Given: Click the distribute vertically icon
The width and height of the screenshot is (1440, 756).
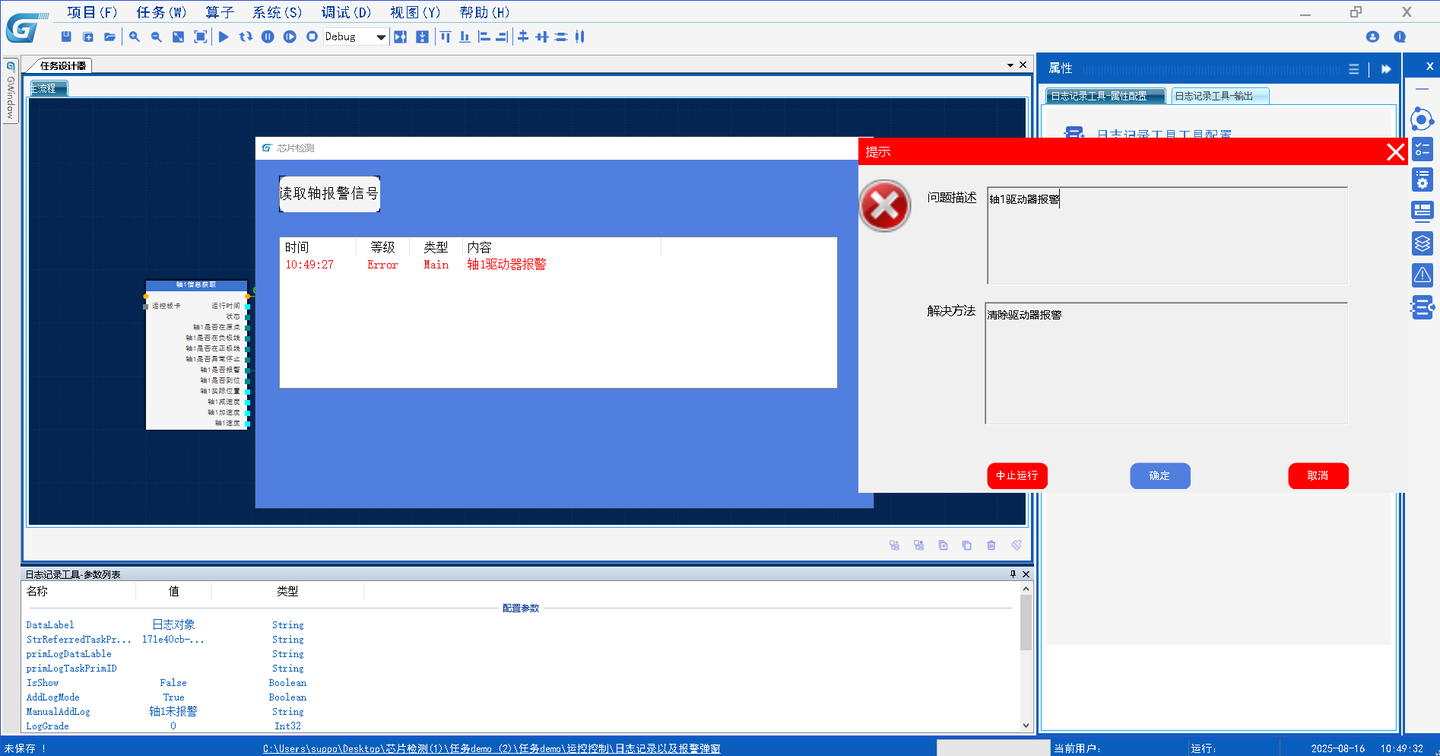Looking at the screenshot, I should [x=561, y=37].
